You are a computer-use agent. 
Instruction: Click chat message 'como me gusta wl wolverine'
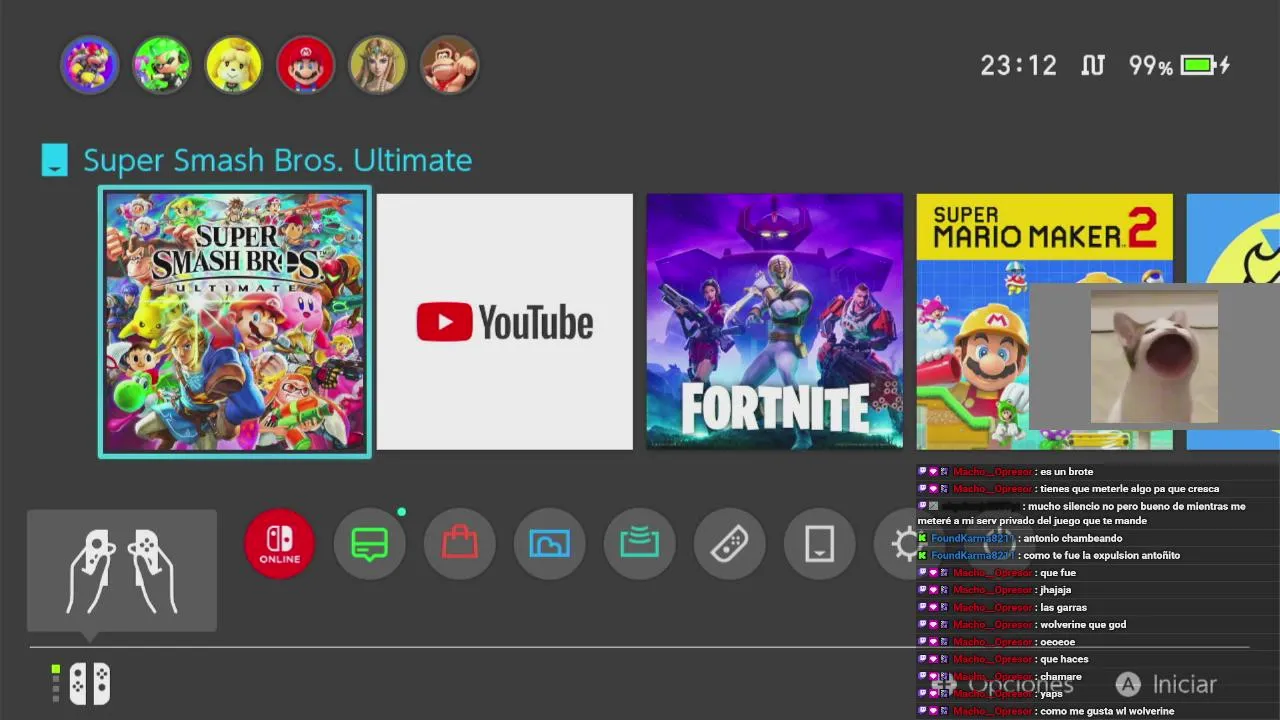(x=1107, y=711)
